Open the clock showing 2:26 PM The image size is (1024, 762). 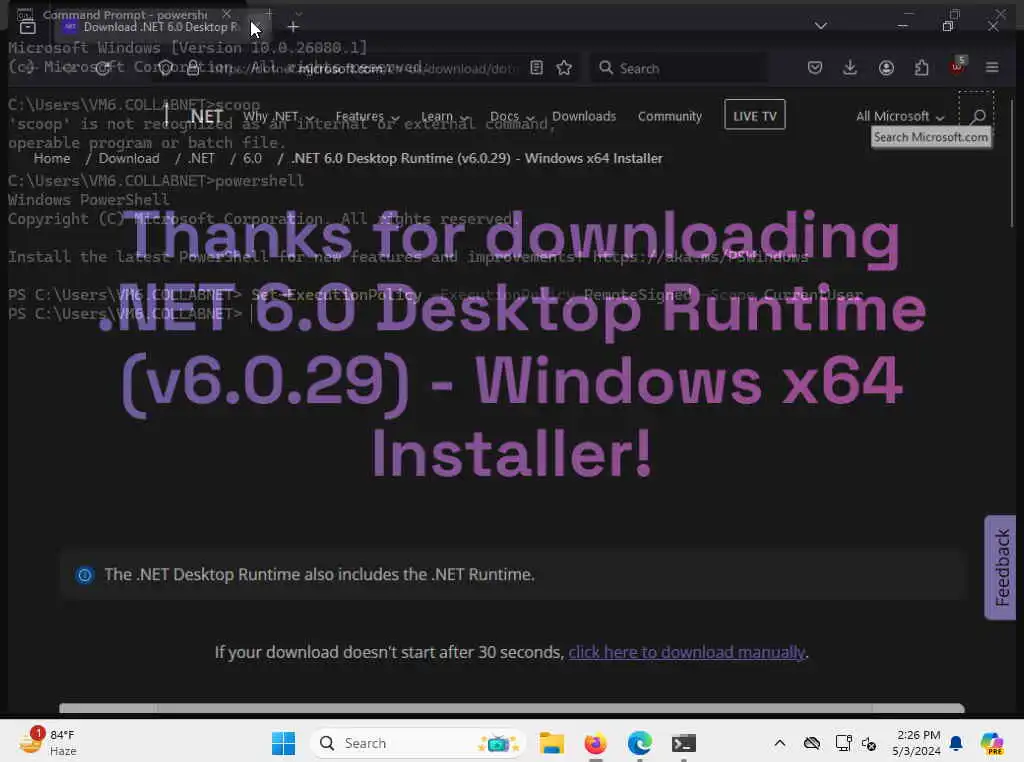[x=917, y=743]
